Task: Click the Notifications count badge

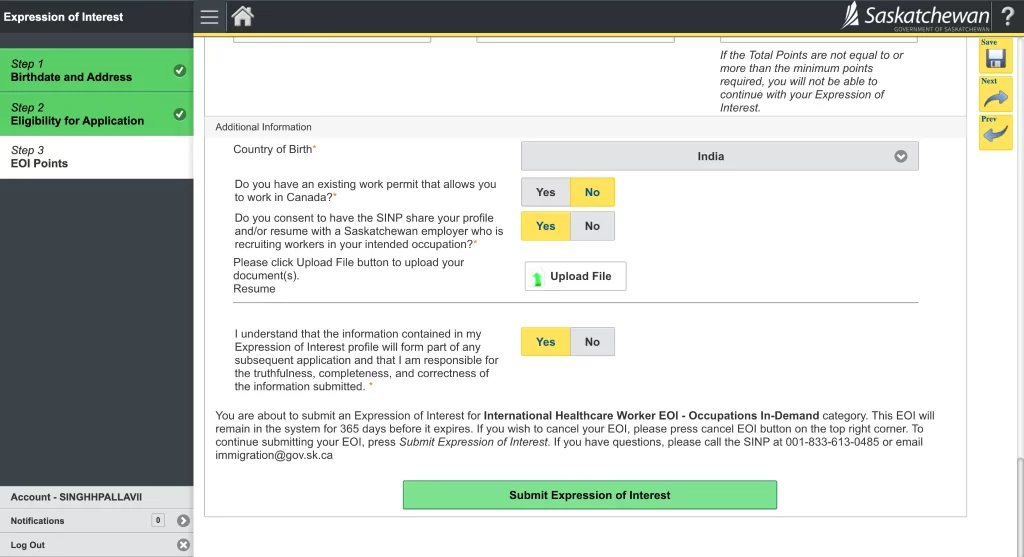Action: 158,521
